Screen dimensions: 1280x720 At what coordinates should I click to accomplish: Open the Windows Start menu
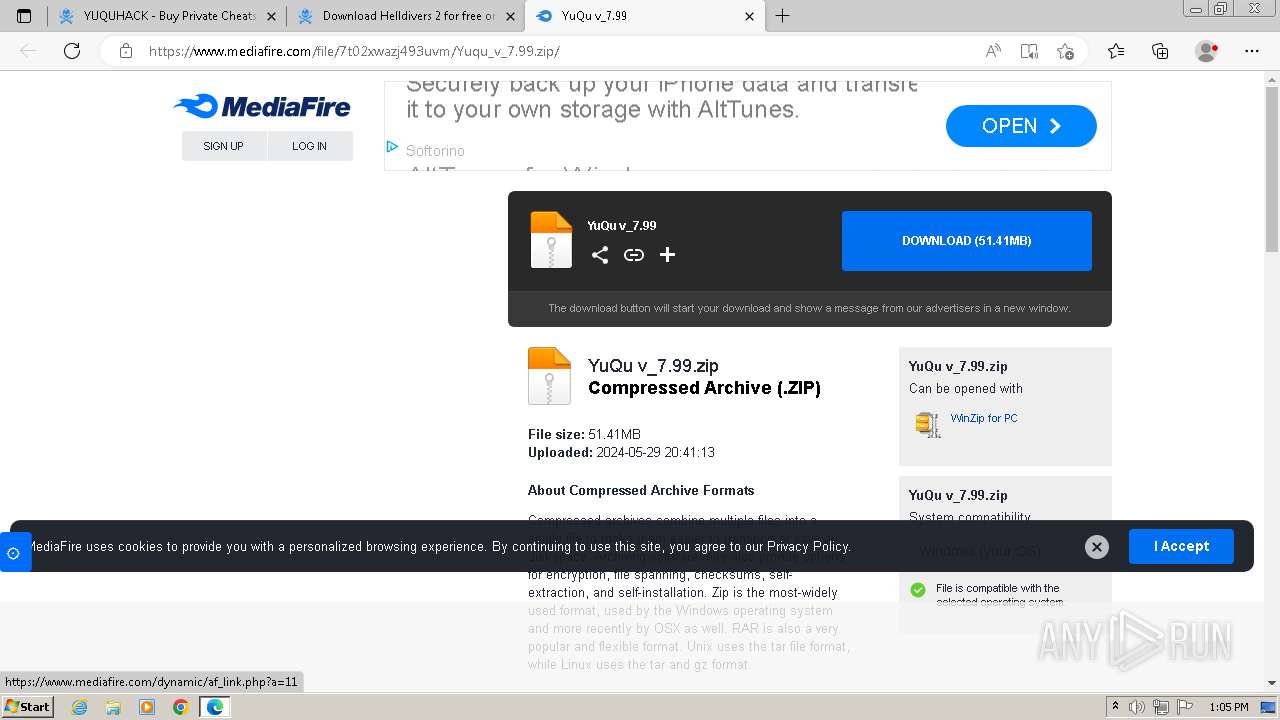[27, 707]
